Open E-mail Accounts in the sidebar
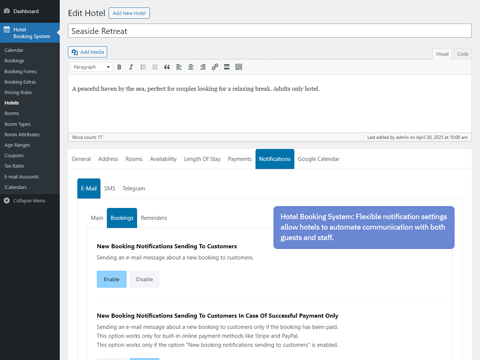The width and height of the screenshot is (480, 360). (x=22, y=177)
